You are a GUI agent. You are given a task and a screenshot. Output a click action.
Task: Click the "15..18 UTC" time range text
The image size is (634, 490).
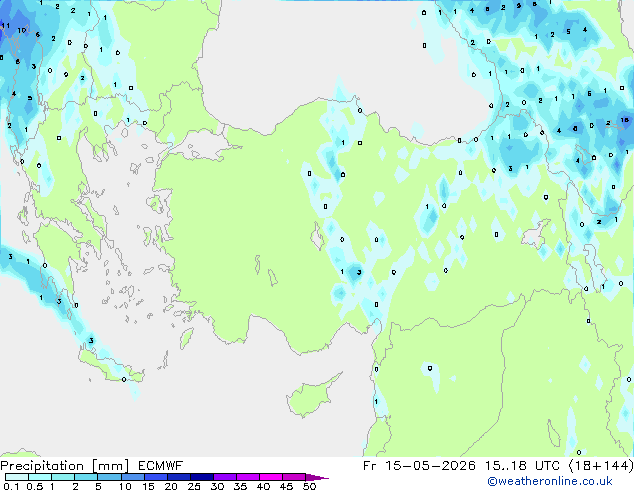pyautogui.click(x=522, y=466)
